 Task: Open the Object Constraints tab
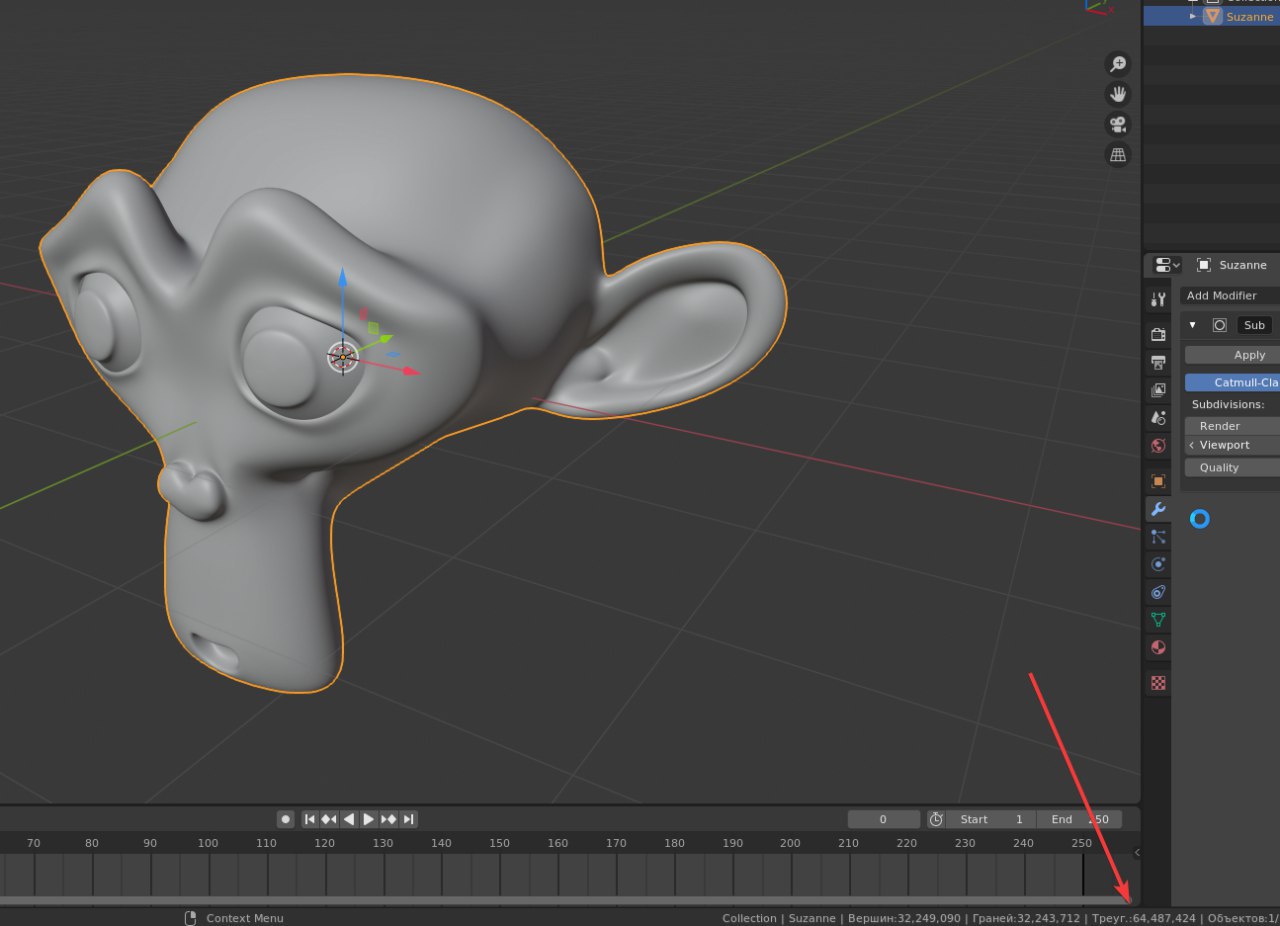[x=1158, y=592]
